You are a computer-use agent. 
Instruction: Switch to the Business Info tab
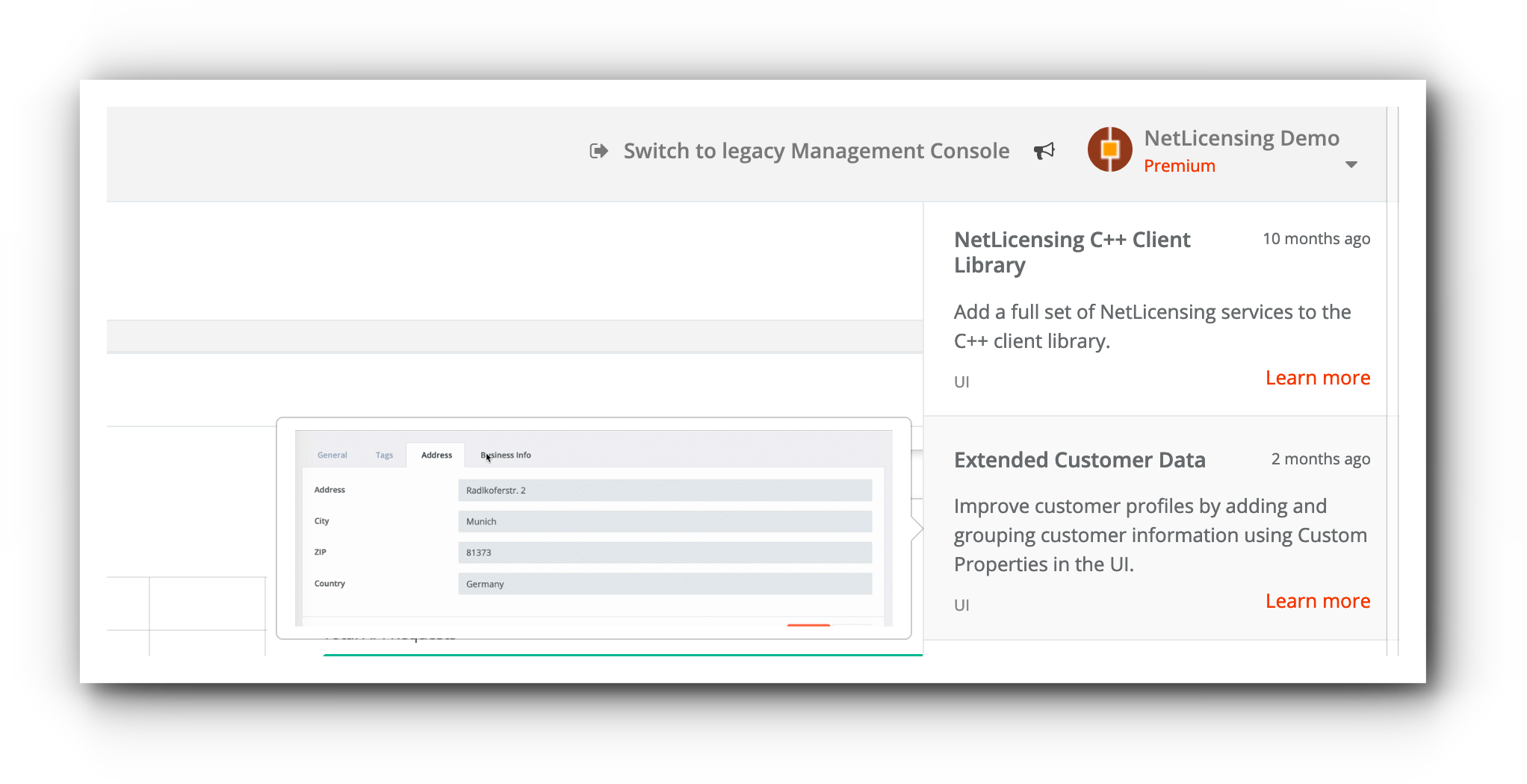[x=506, y=455]
